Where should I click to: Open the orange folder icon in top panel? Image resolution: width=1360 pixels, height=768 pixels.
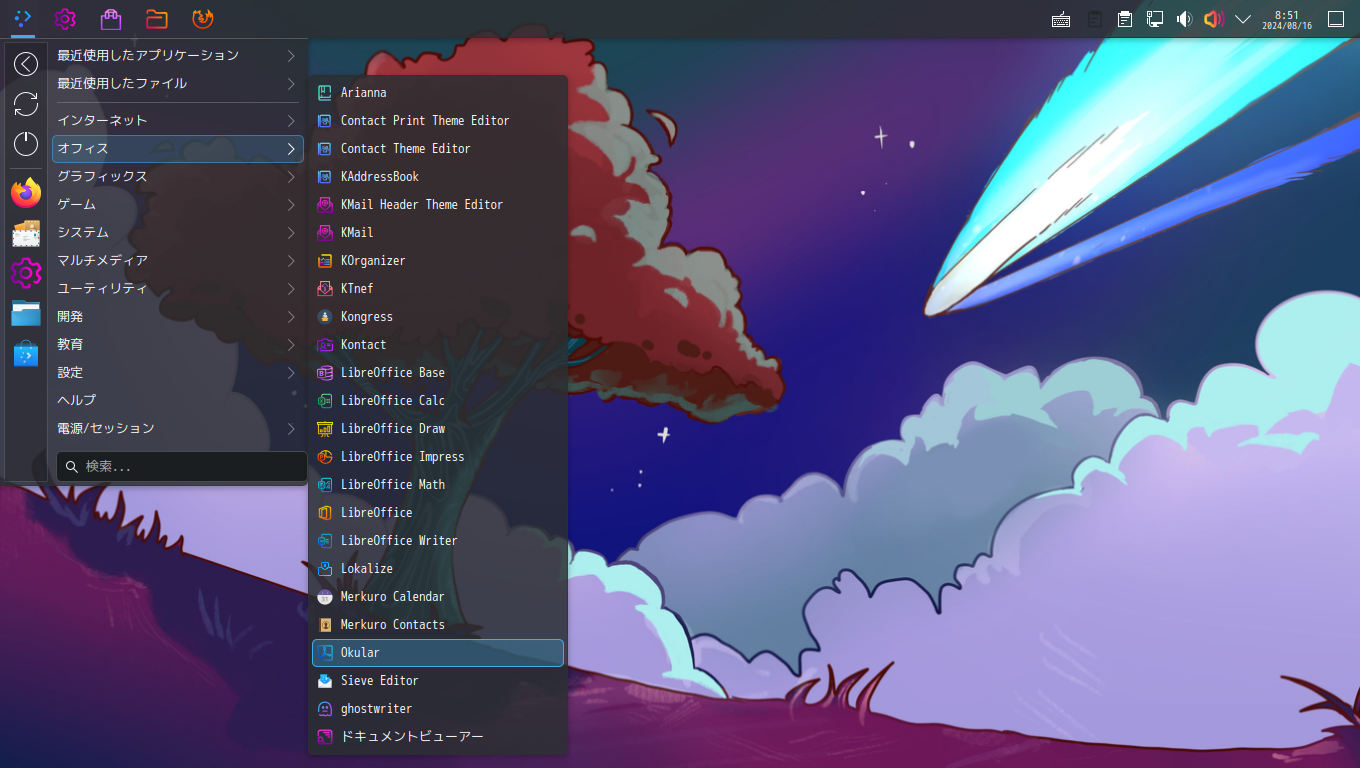pyautogui.click(x=156, y=19)
